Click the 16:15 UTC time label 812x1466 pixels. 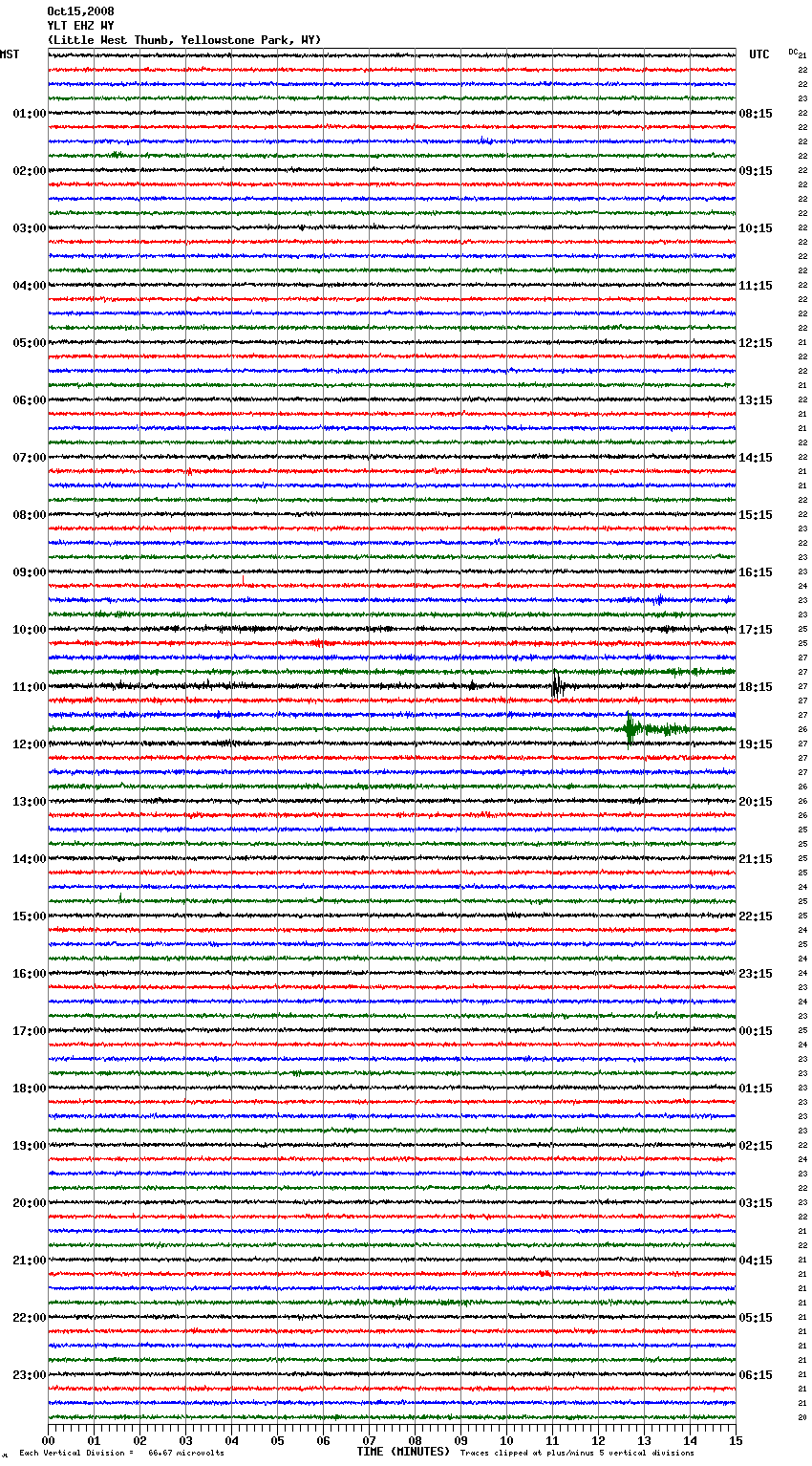pos(756,572)
